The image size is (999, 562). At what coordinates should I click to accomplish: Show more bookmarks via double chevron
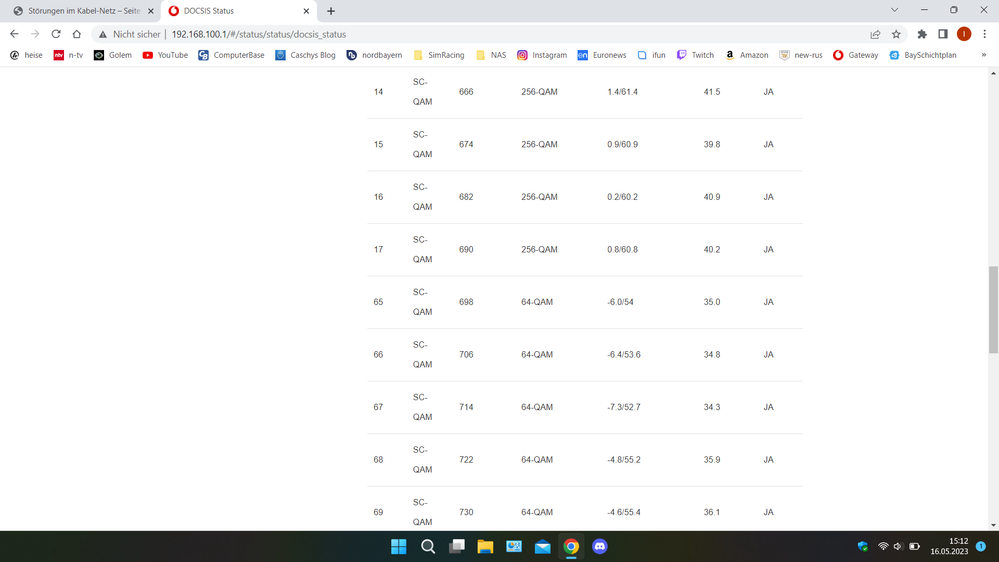click(984, 55)
